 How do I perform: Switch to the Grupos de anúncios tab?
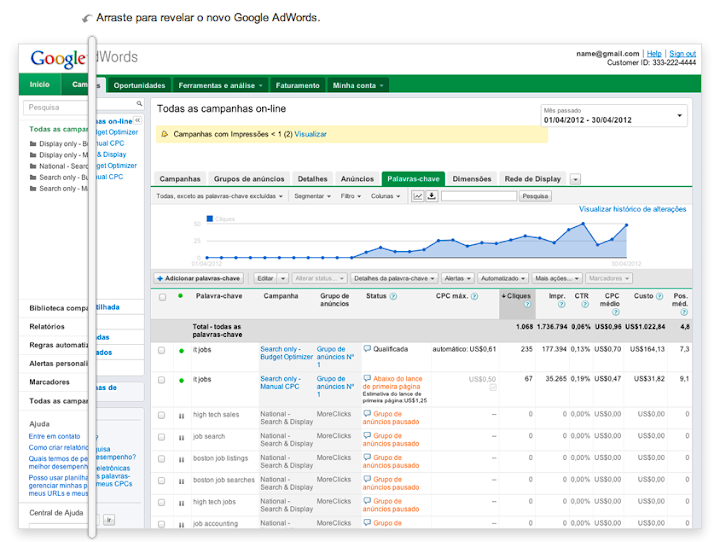pyautogui.click(x=249, y=179)
